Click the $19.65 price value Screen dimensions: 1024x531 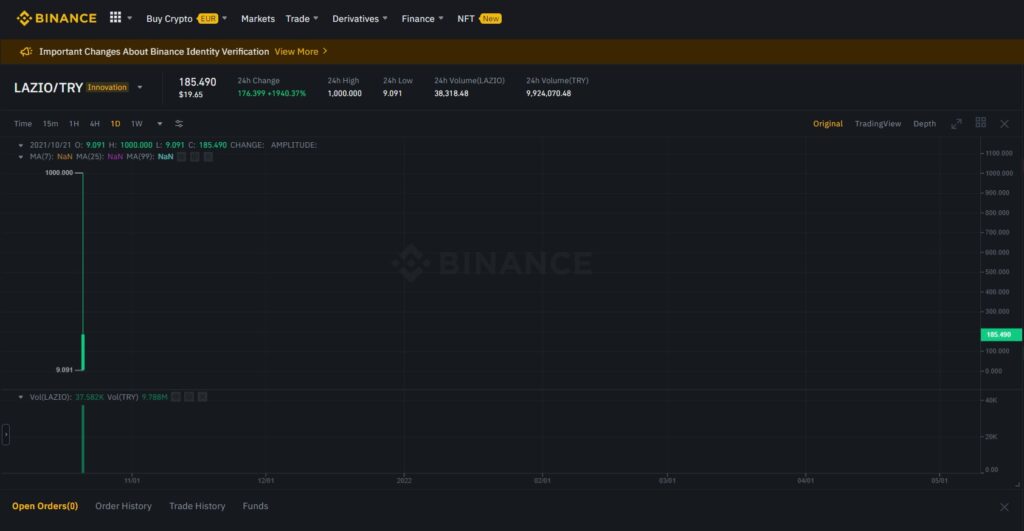191,95
